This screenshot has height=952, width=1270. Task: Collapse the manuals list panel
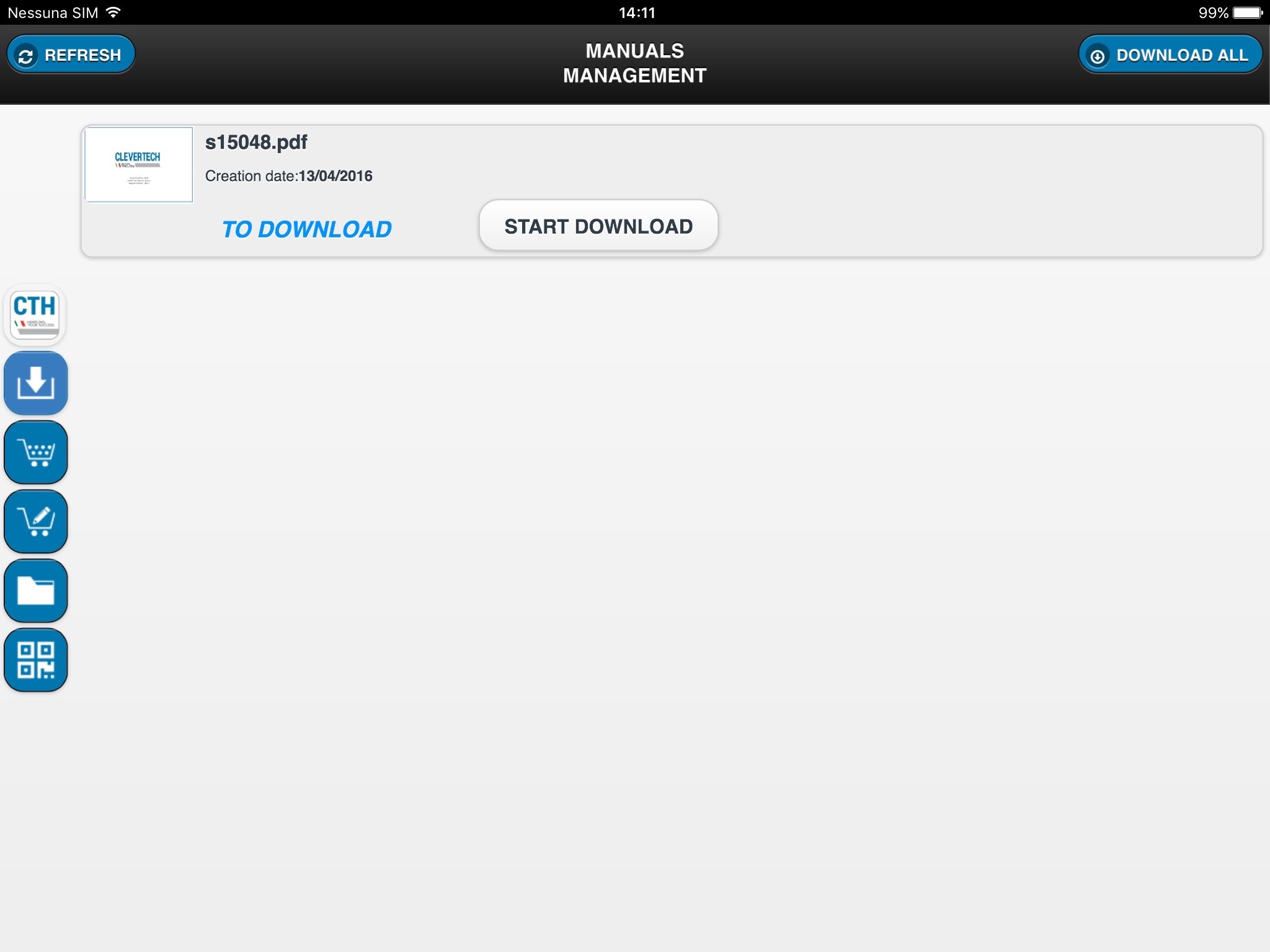pos(36,381)
